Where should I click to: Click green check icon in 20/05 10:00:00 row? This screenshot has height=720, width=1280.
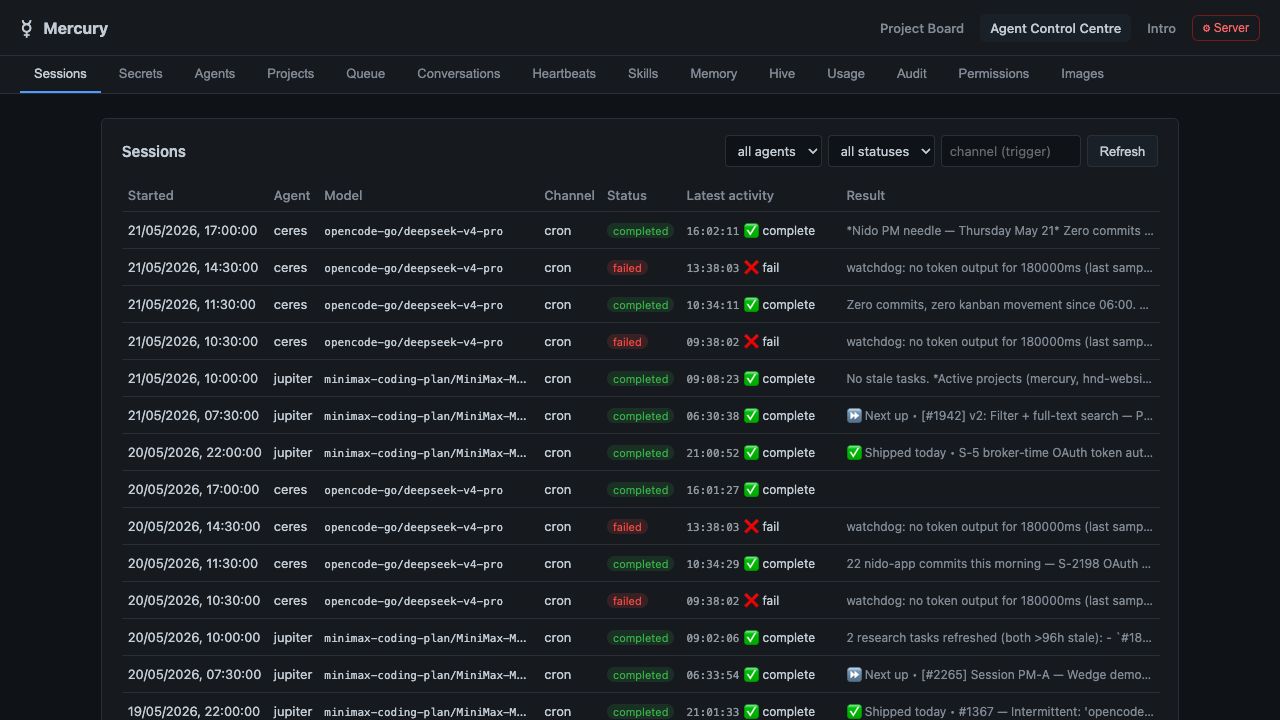tap(751, 637)
